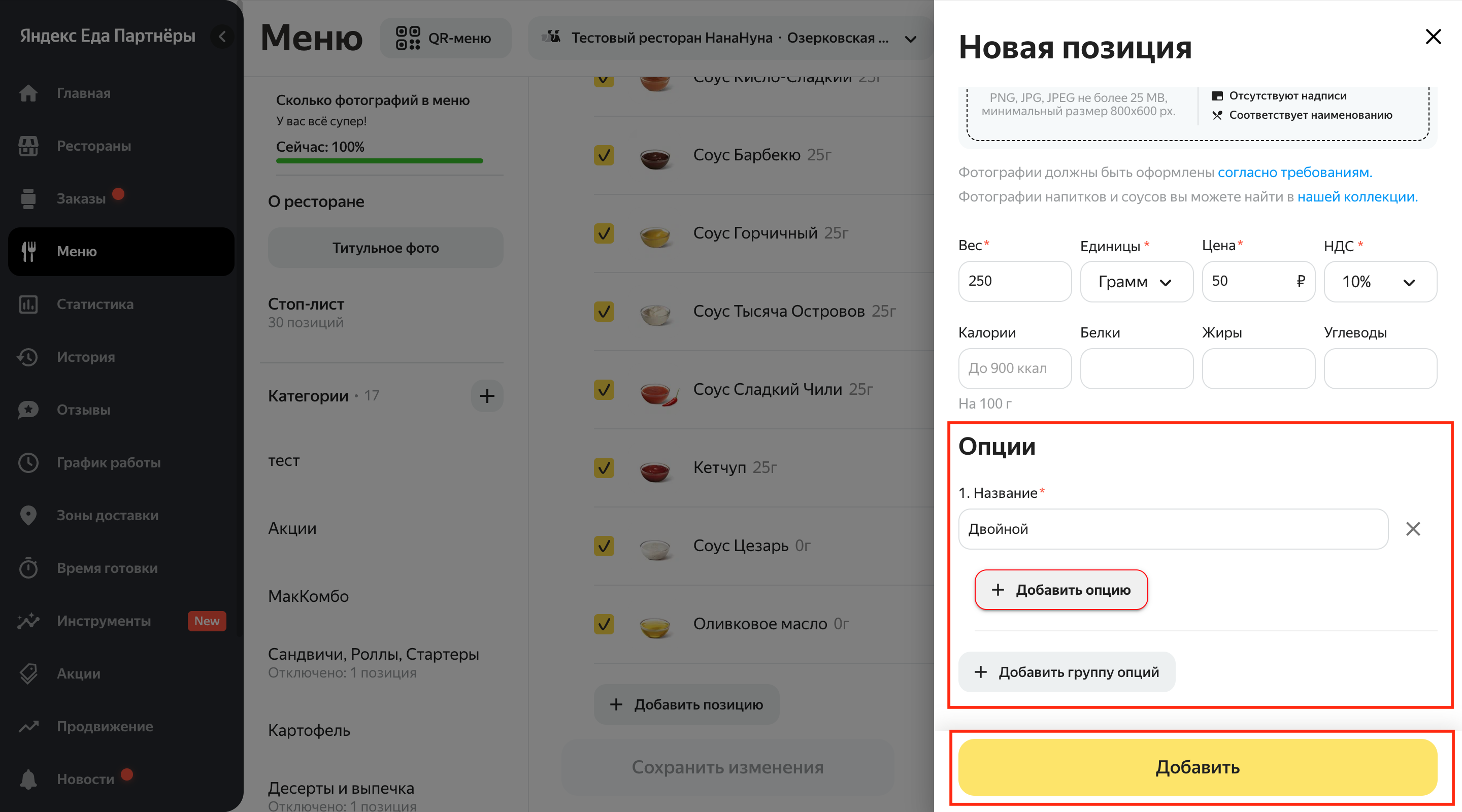Screen dimensions: 1462x812
Task: Remove the Двойной option with the X icon
Action: coord(1413,529)
